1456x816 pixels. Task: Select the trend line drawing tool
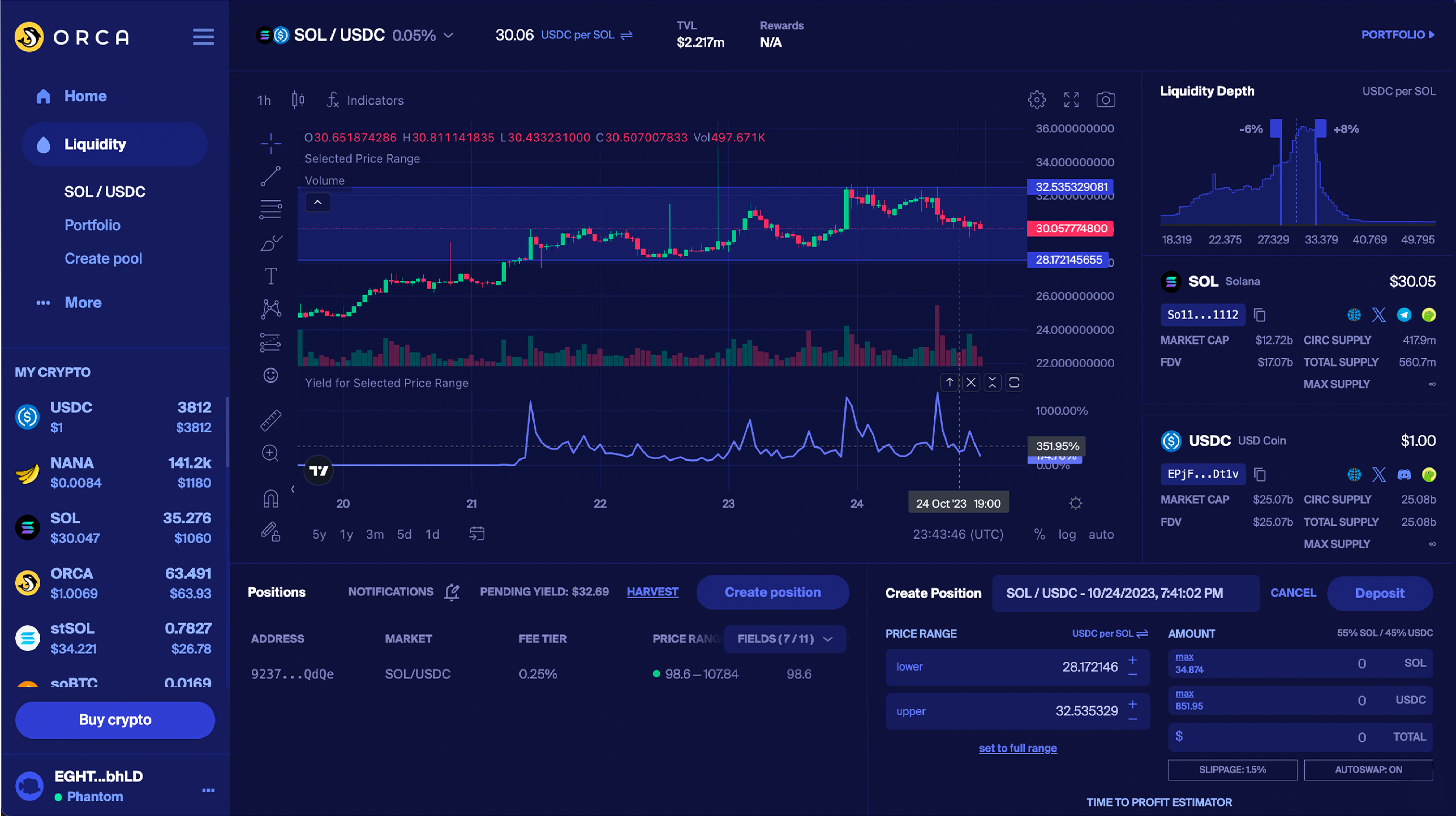click(271, 176)
